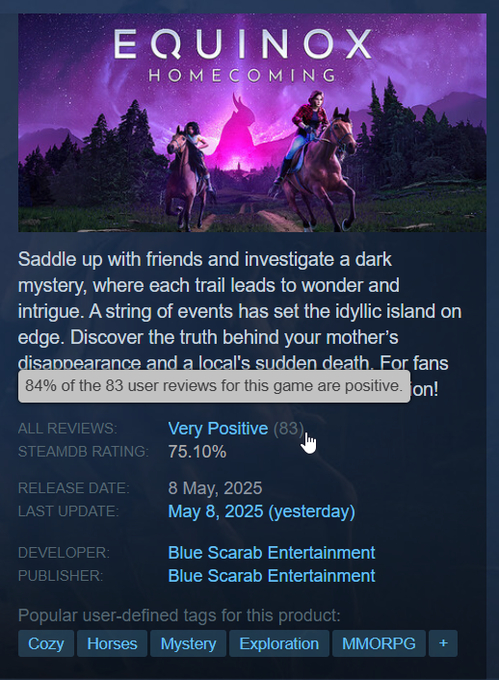499x680 pixels.
Task: Click the ALL REVIEWS label
Action: [67, 428]
